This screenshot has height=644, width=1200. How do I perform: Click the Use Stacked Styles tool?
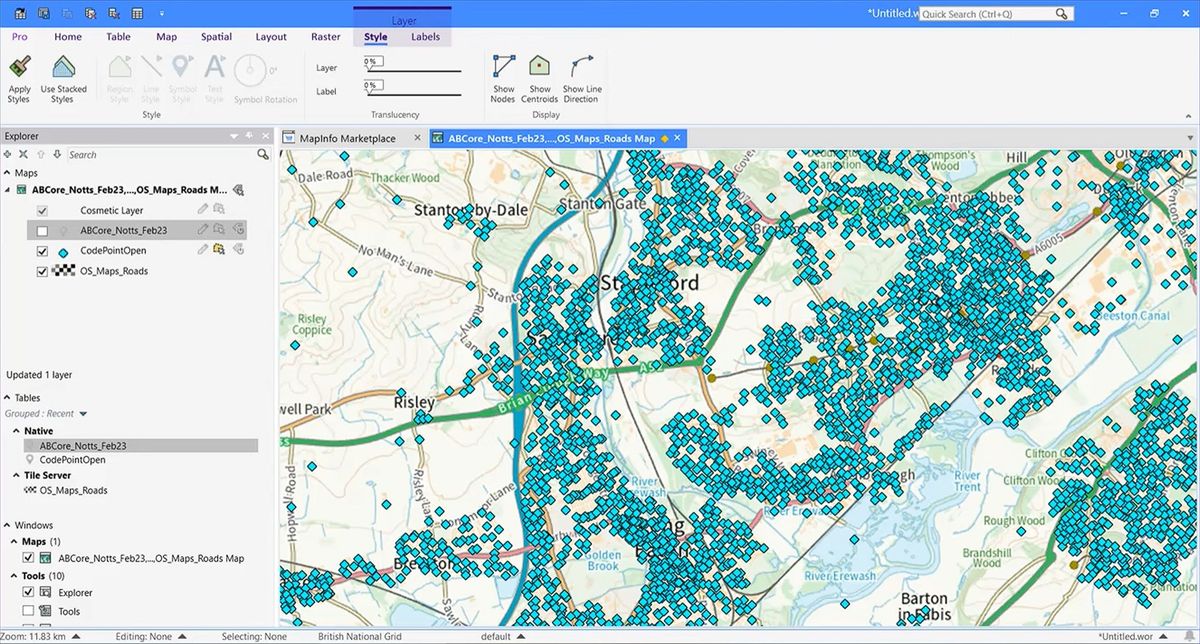63,80
